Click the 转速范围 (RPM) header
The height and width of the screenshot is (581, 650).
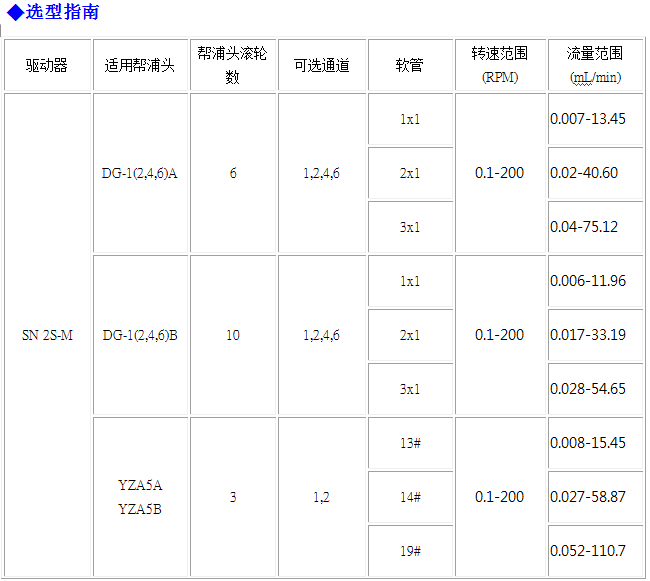500,65
